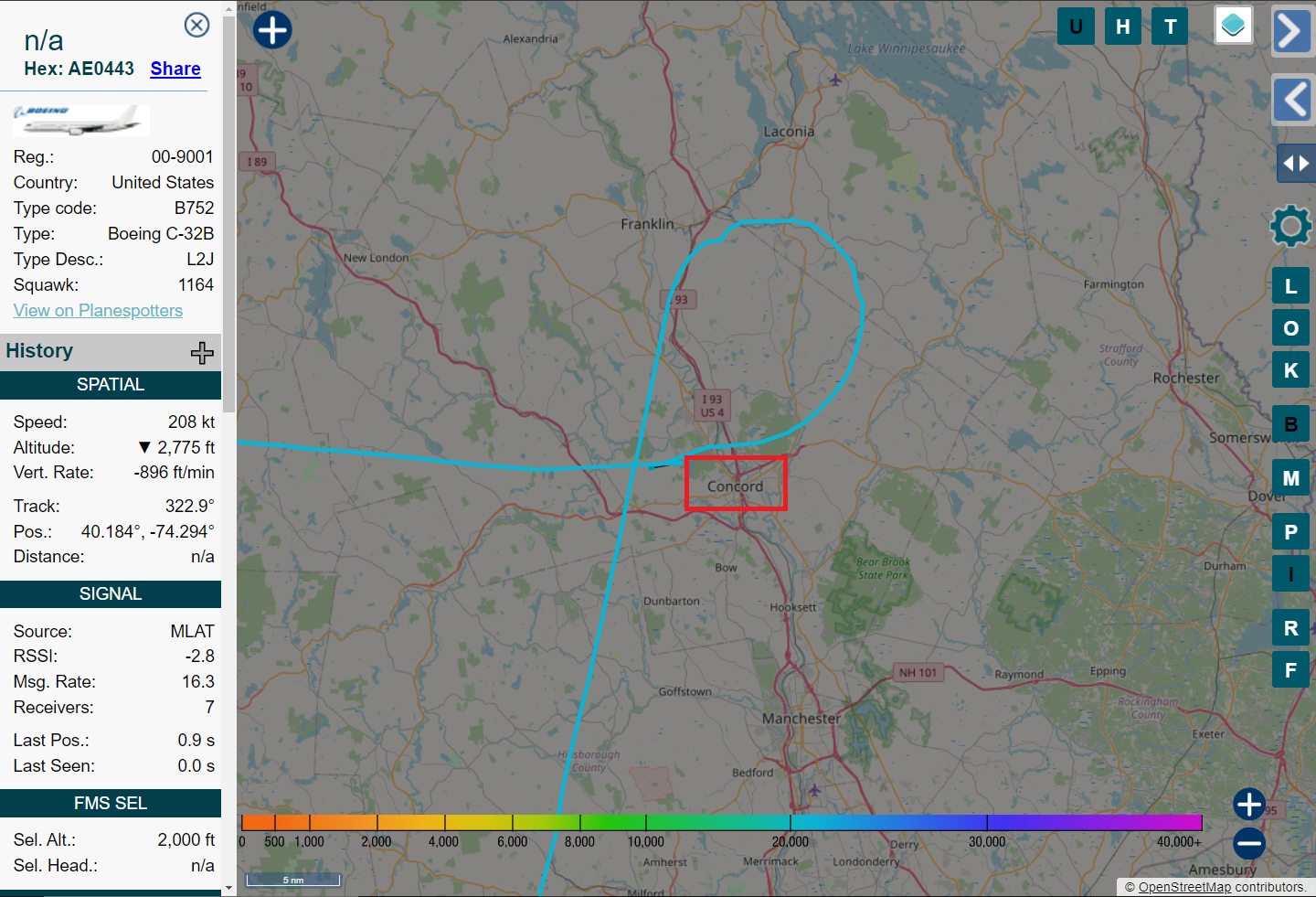Click the registration value 00-9001

[183, 157]
